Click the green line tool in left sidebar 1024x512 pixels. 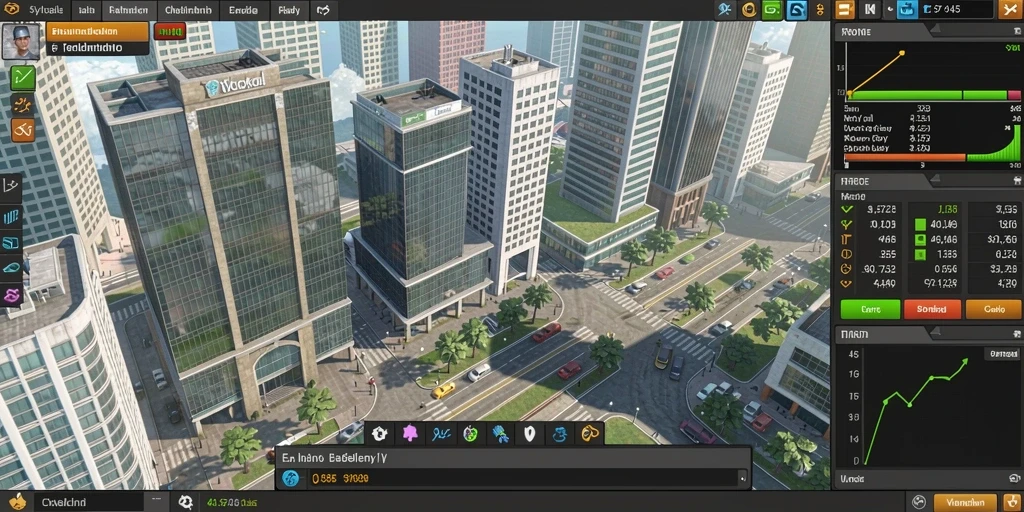click(x=23, y=78)
